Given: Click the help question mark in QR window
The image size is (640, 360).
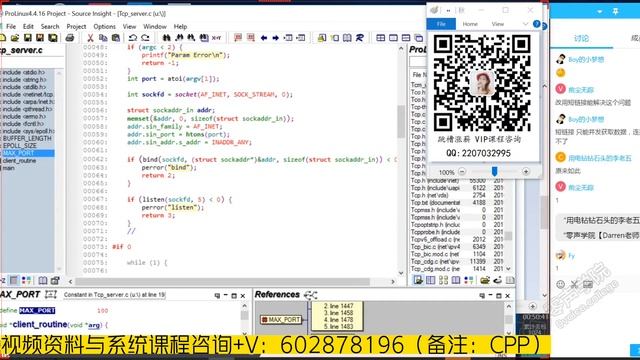Looking at the screenshot, I should pyautogui.click(x=537, y=24).
